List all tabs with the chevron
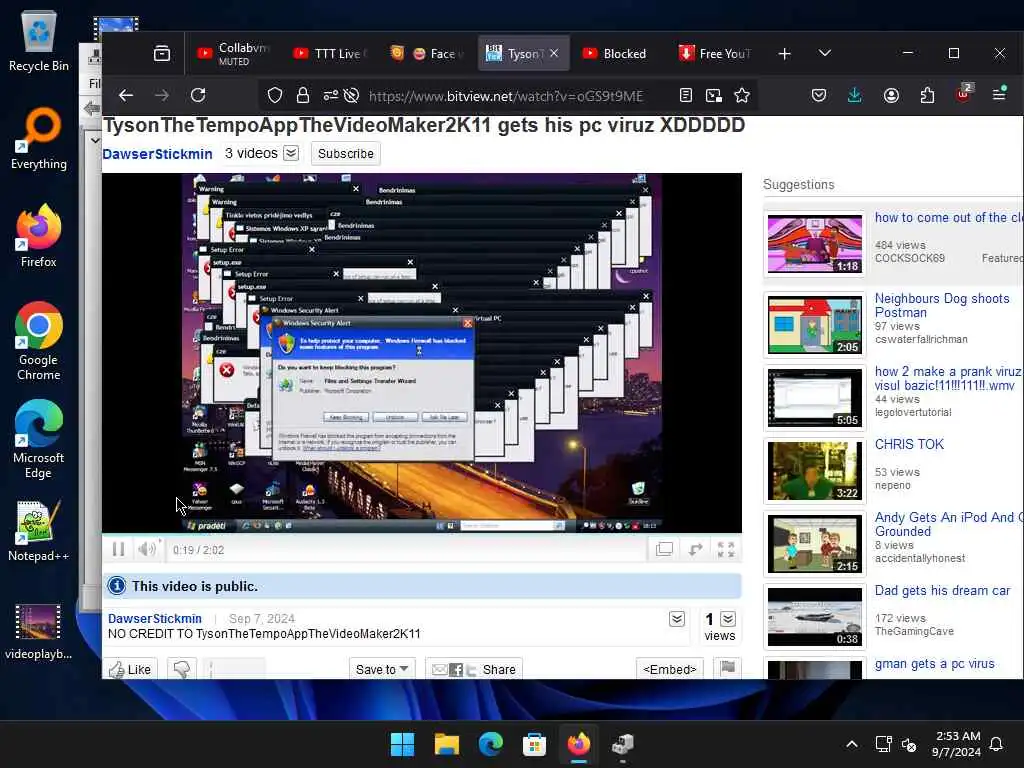The width and height of the screenshot is (1024, 768). (x=825, y=54)
